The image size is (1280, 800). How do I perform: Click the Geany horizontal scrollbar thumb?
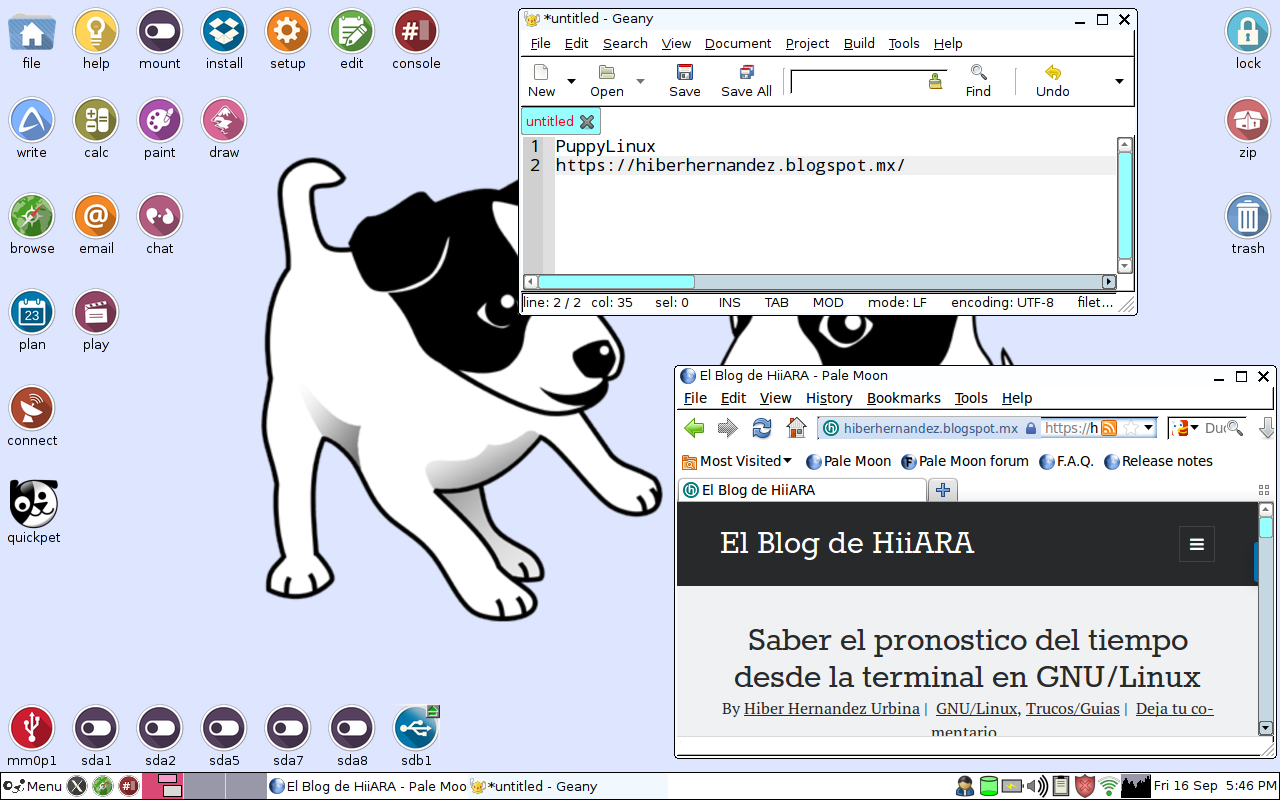616,282
